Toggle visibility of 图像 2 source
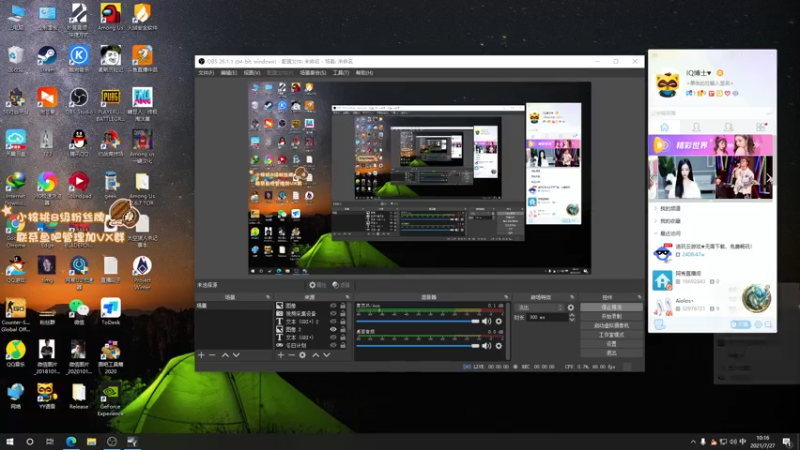The height and width of the screenshot is (450, 800). (333, 330)
